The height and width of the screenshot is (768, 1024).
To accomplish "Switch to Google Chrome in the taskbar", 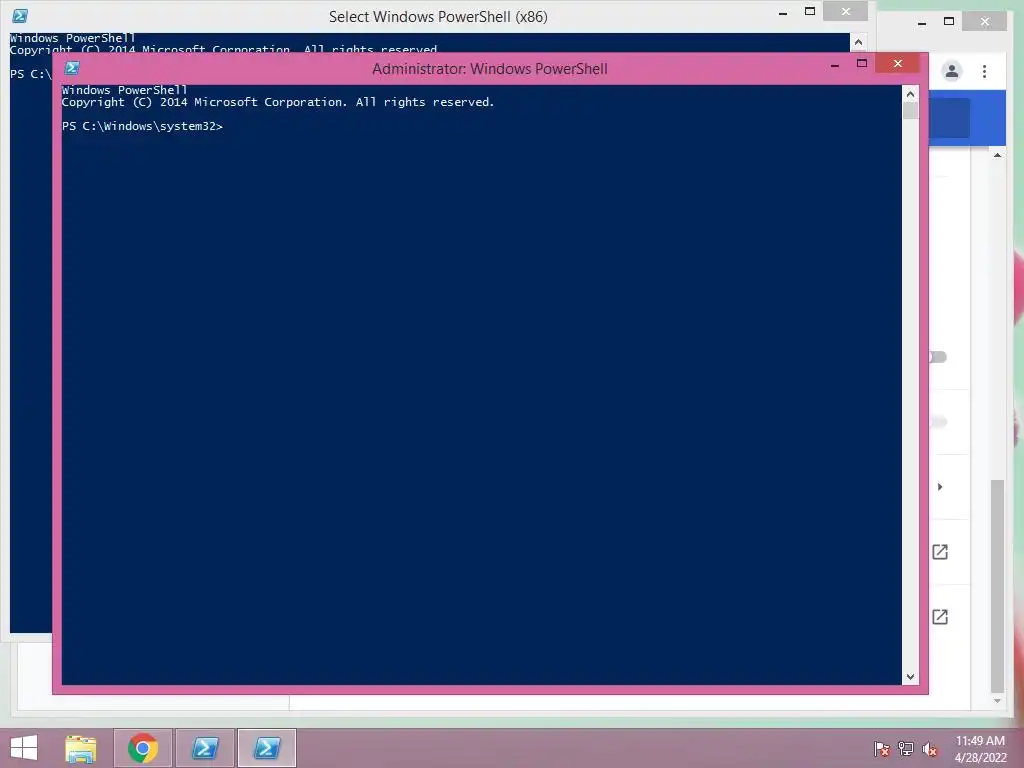I will pos(143,748).
